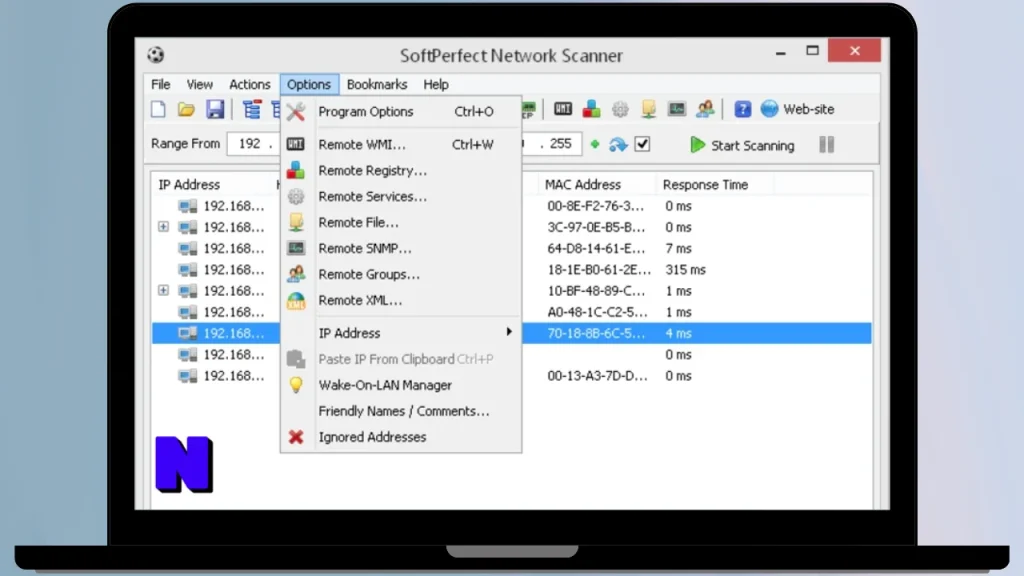1024x576 pixels.
Task: Open the File menu
Action: click(161, 84)
